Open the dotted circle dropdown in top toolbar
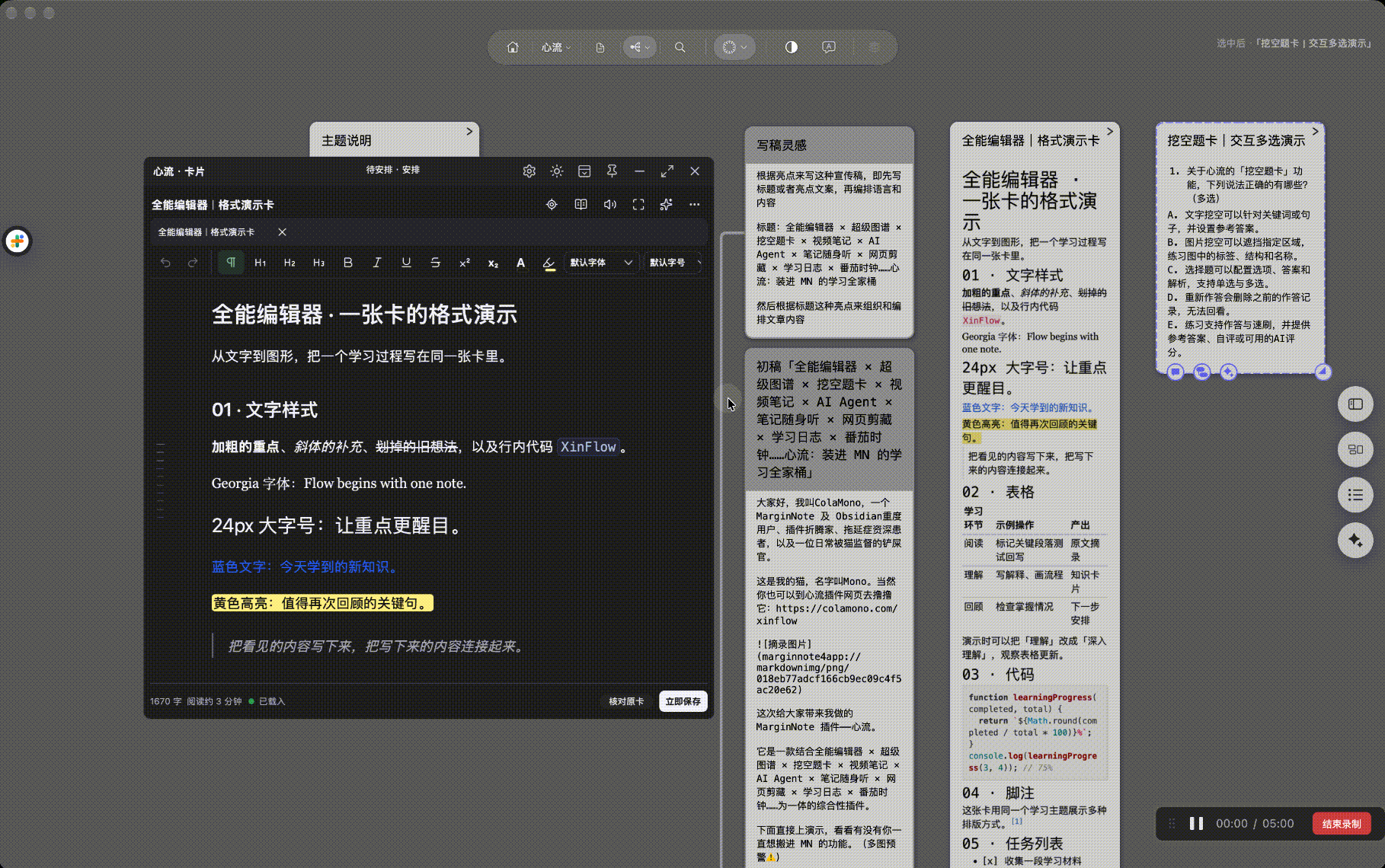The height and width of the screenshot is (868, 1385). (x=734, y=47)
